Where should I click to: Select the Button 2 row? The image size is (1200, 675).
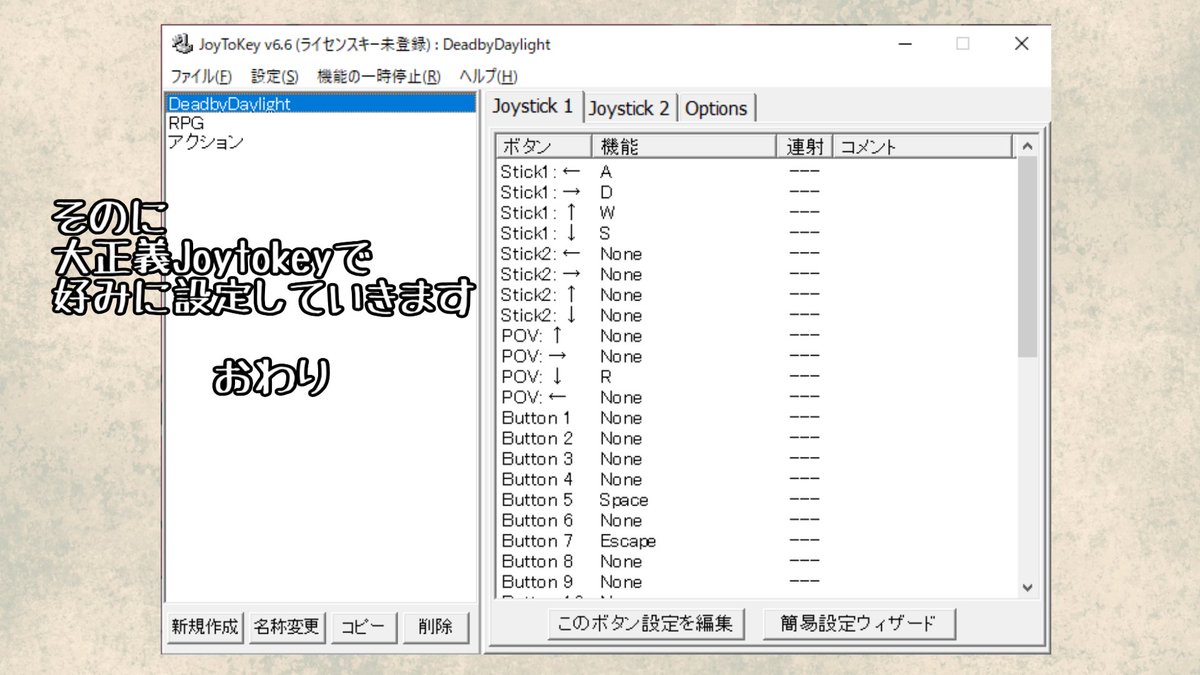tap(756, 437)
